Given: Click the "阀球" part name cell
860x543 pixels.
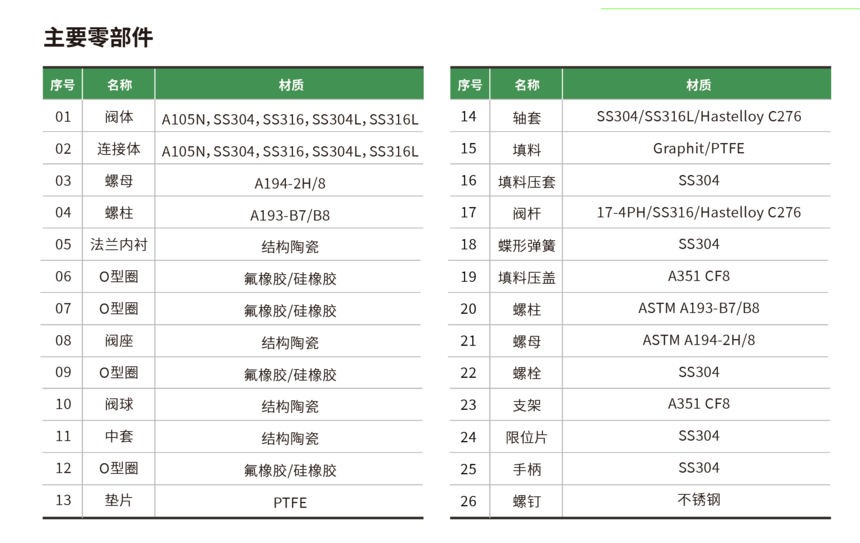Looking at the screenshot, I should tap(119, 405).
